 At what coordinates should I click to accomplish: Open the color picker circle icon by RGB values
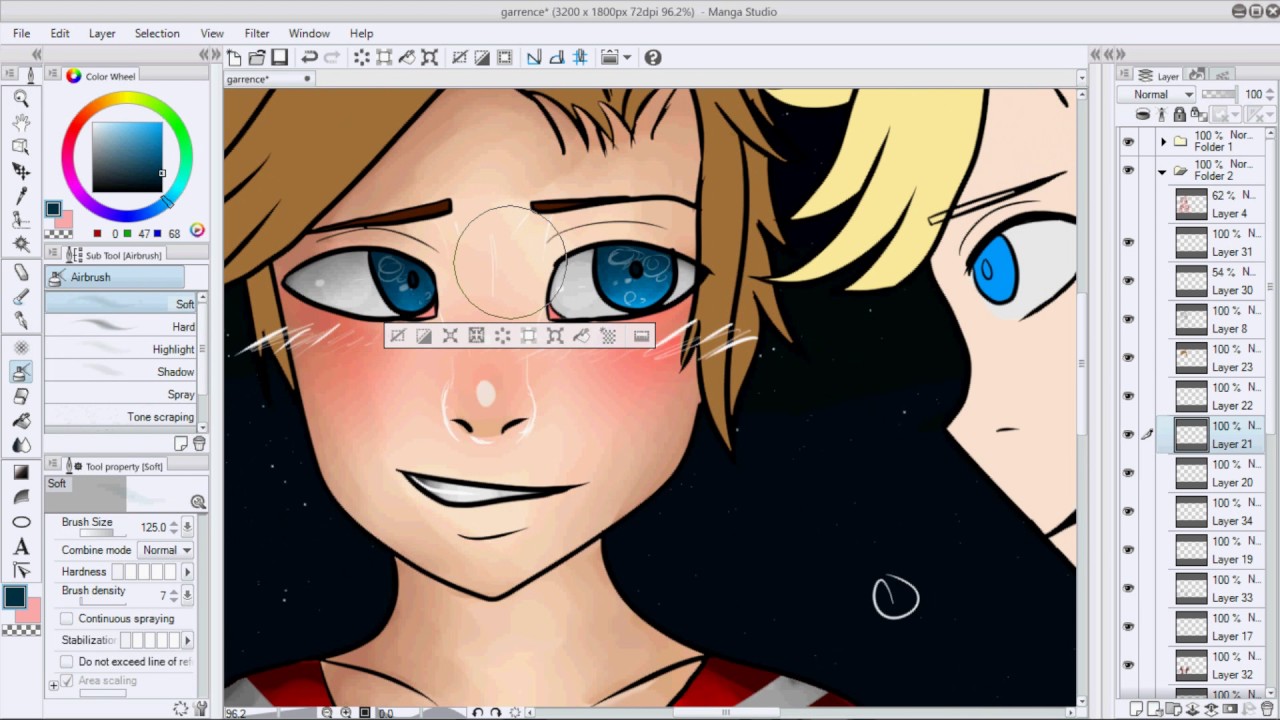[197, 231]
